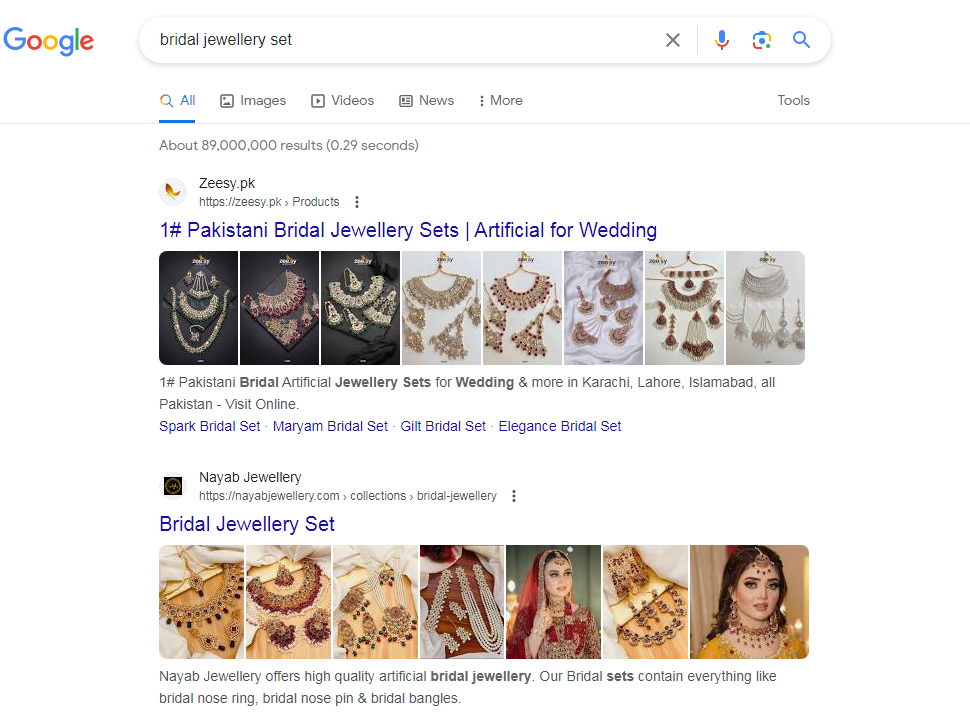The image size is (970, 723).
Task: Click the Zeesy.pk site favicon
Action: [173, 192]
